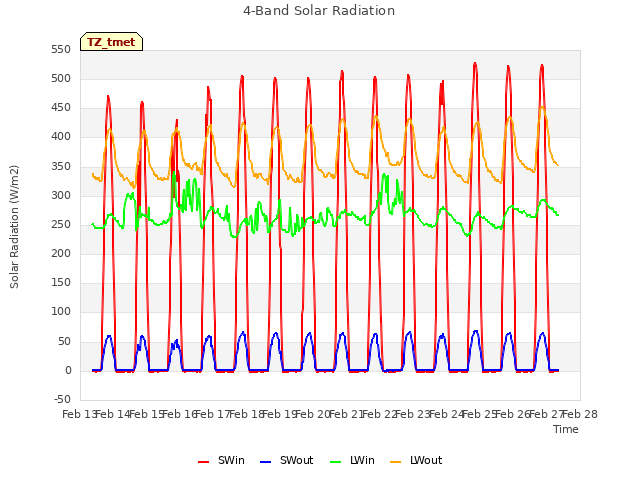The height and width of the screenshot is (480, 640).
Task: Toggle the LWin legend entry
Action: click(x=352, y=460)
